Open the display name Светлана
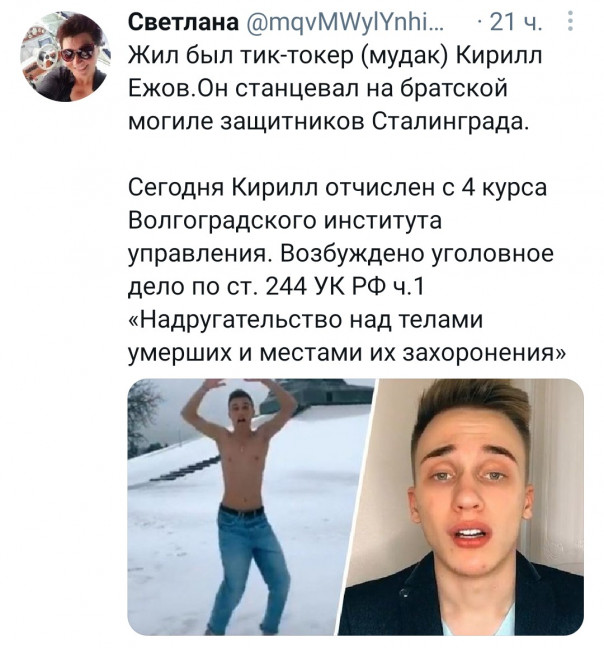604x648 pixels. coord(183,21)
